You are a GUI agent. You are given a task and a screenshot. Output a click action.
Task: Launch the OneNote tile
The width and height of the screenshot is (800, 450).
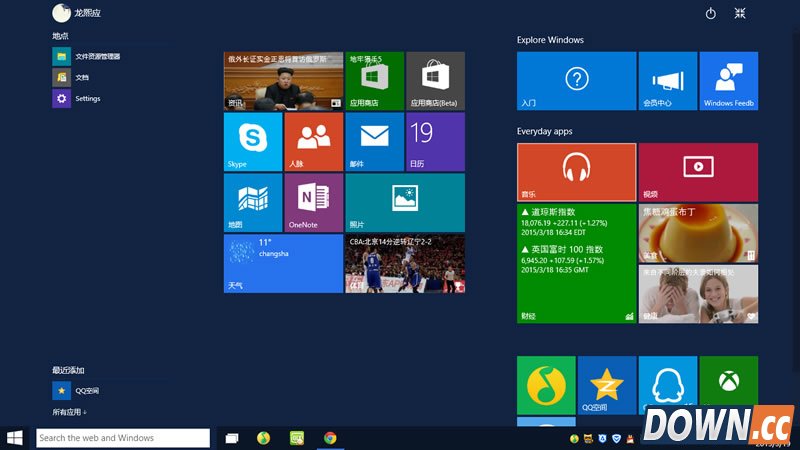(x=314, y=203)
